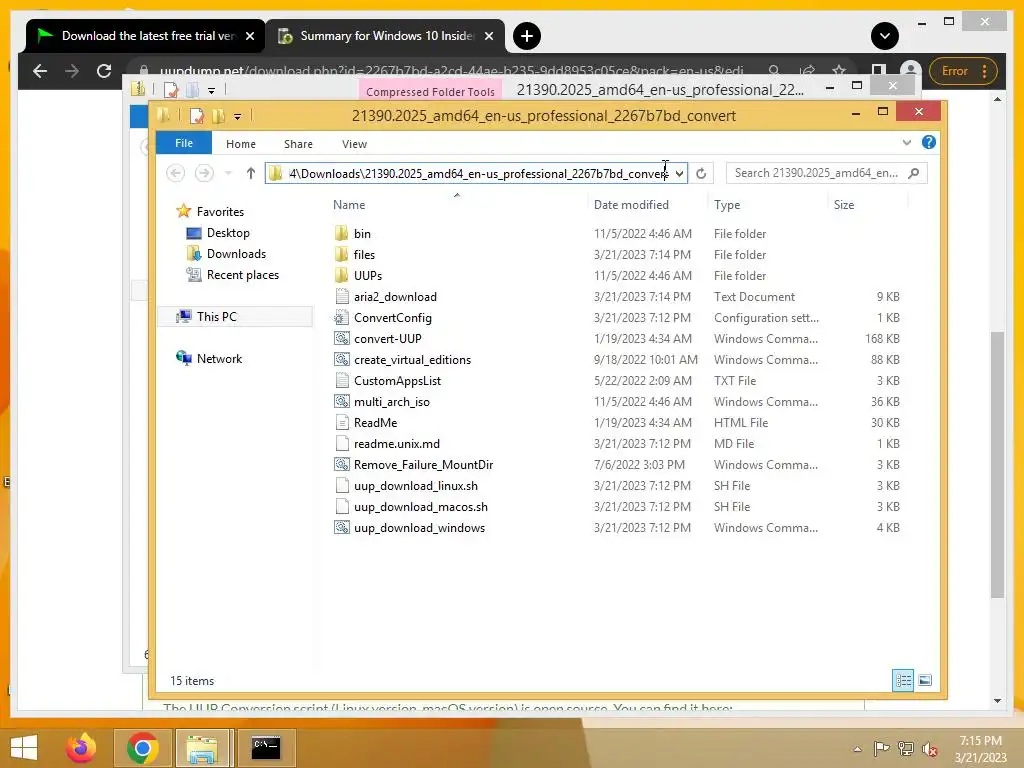Select readme.unix.md file icon
The image size is (1024, 768).
coord(342,443)
